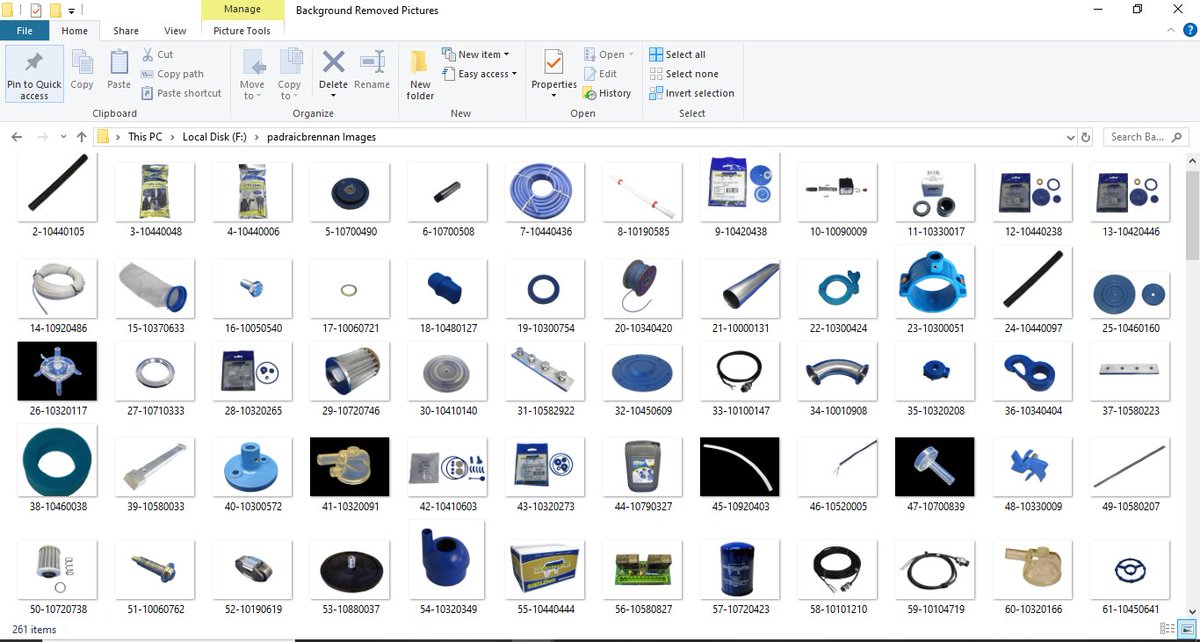1200x642 pixels.
Task: Select file name 12-10440238
Action: pos(1033,231)
